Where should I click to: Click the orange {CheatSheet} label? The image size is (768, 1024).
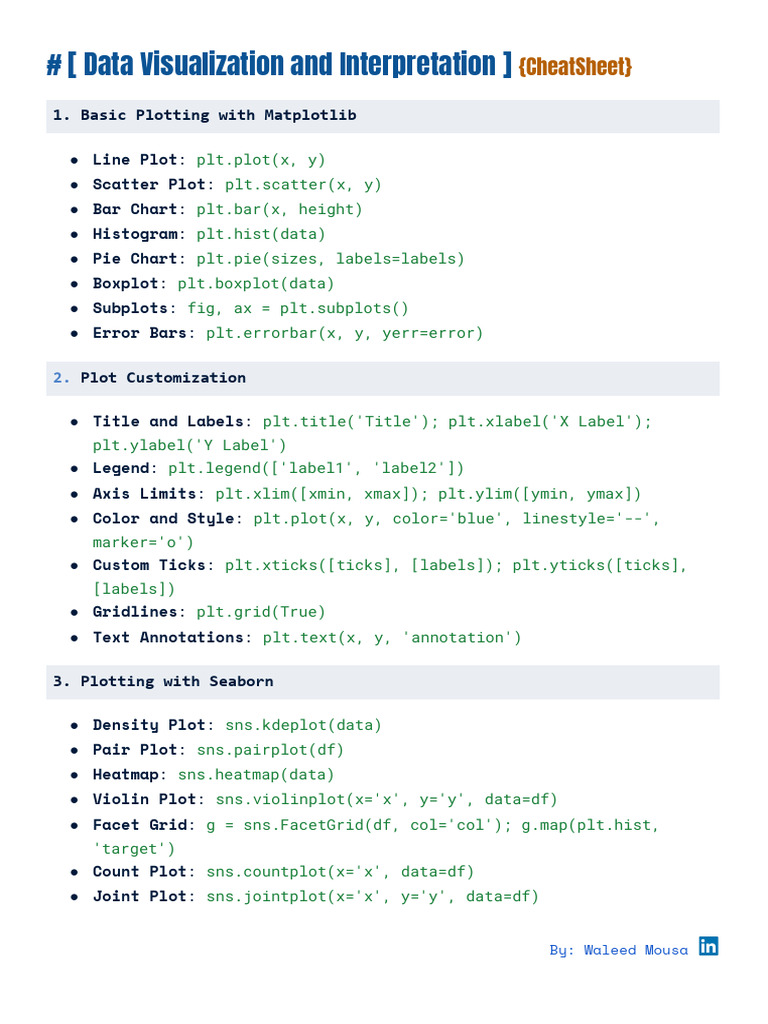[575, 67]
